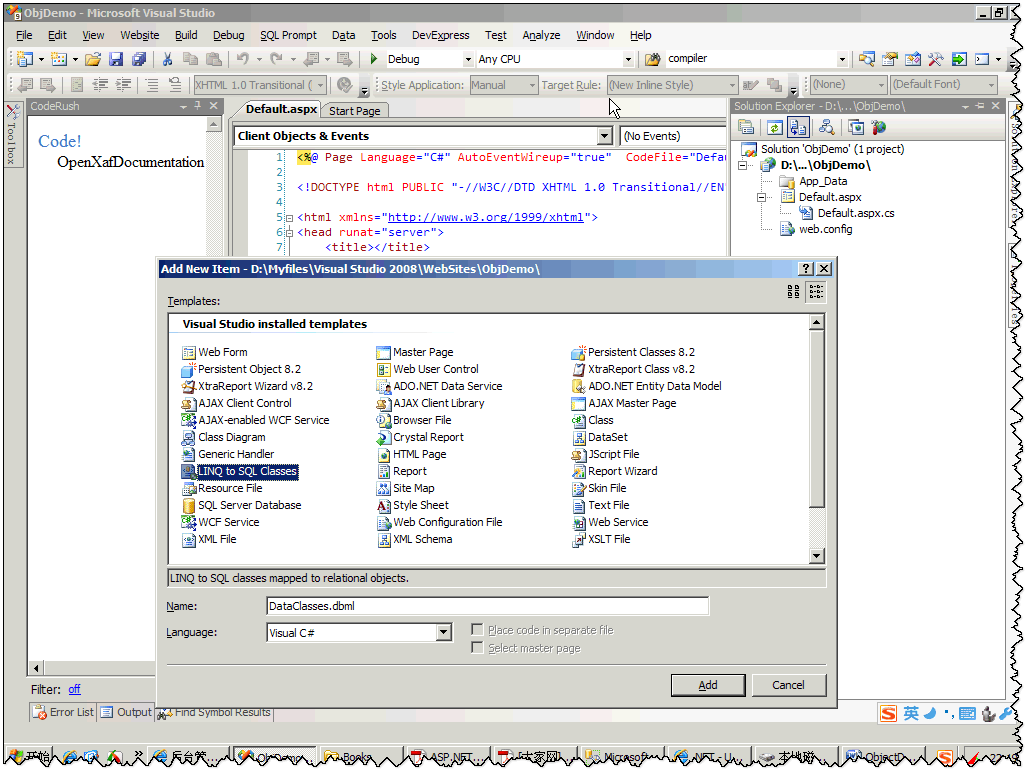Viewport: 1033px width, 777px height.
Task: Click the Copy Web Site icon
Action: pyautogui.click(x=856, y=127)
